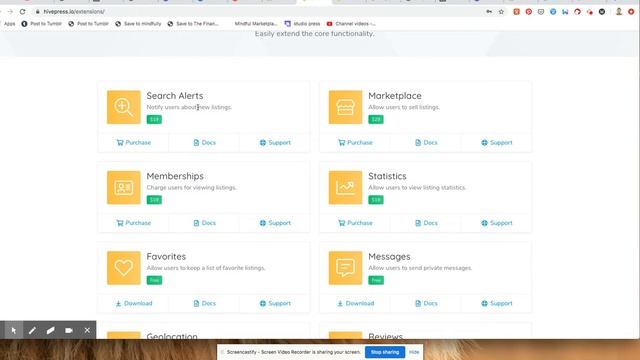The image size is (640, 360).
Task: Click the Favorites heart icon
Action: 124,268
